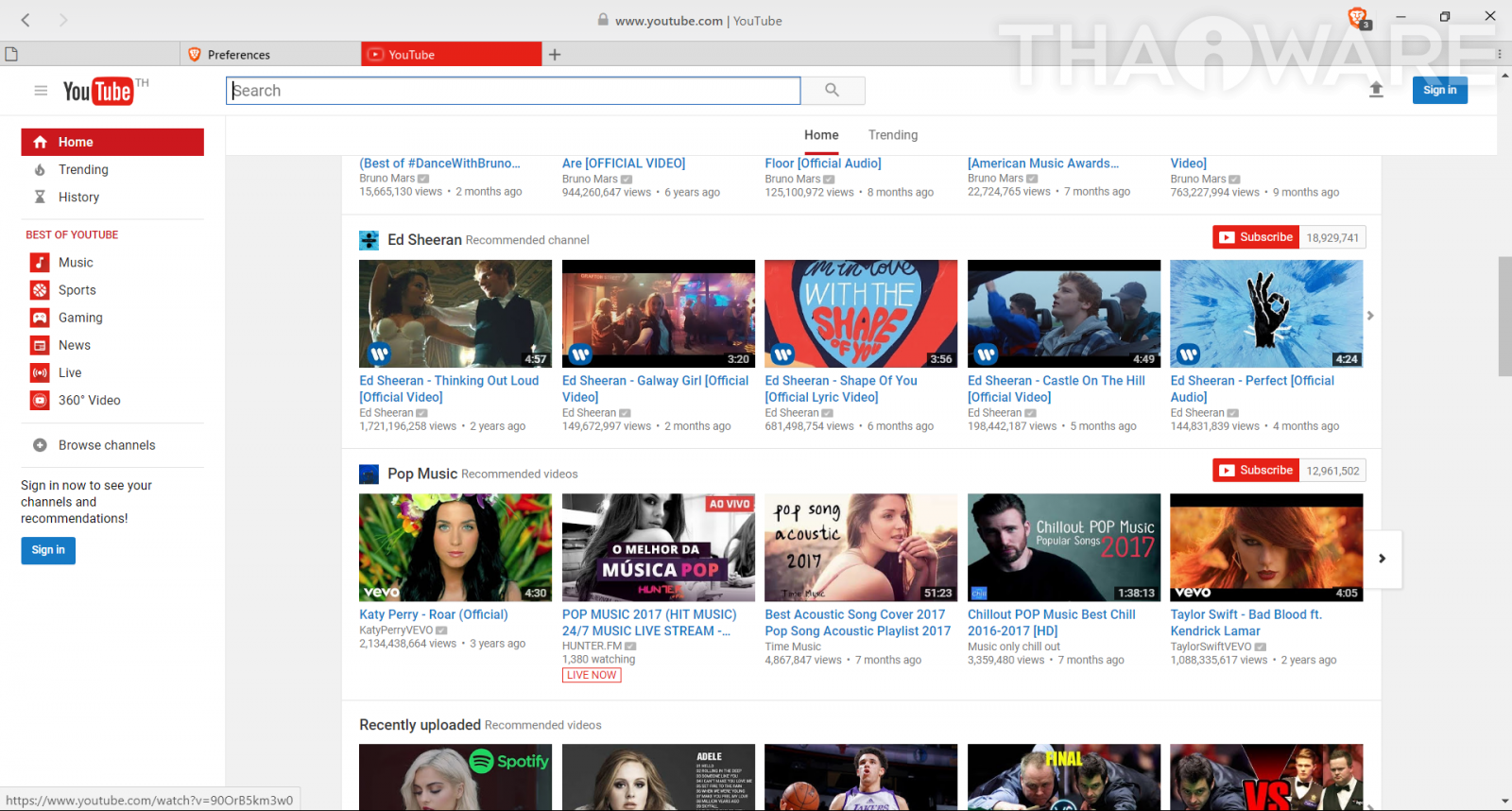Viewport: 1512px width, 811px height.
Task: Click the browser forward arrow
Action: pos(63,20)
